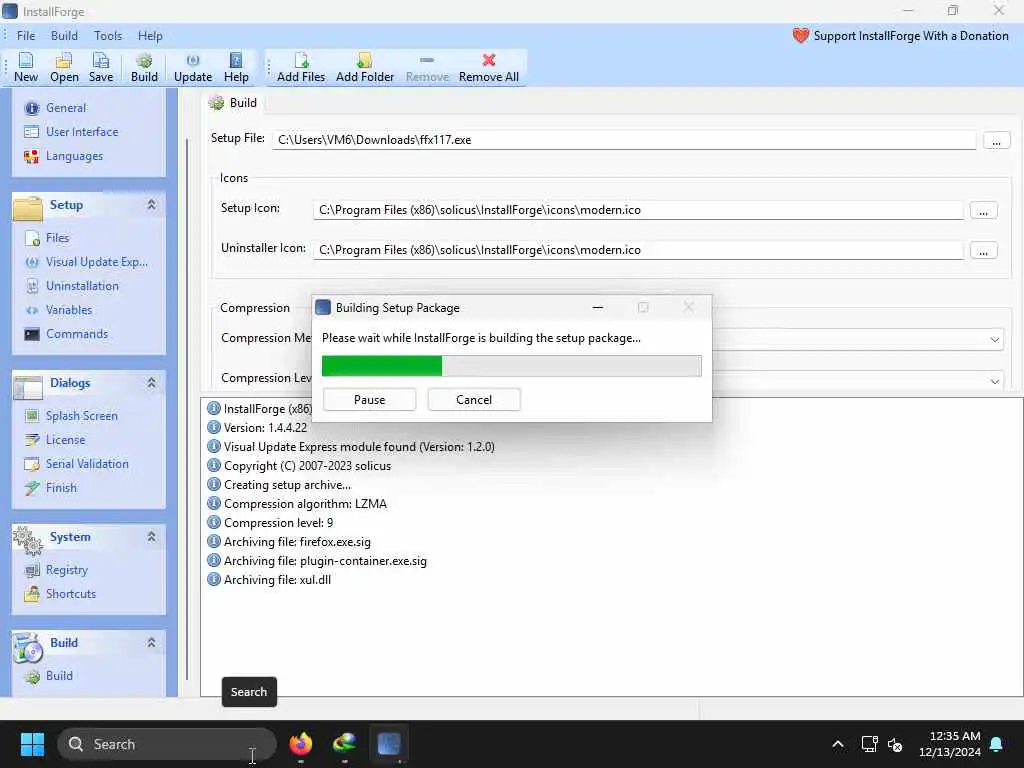Click the Help toolbar icon
Viewport: 1024px width, 768px height.
[236, 67]
